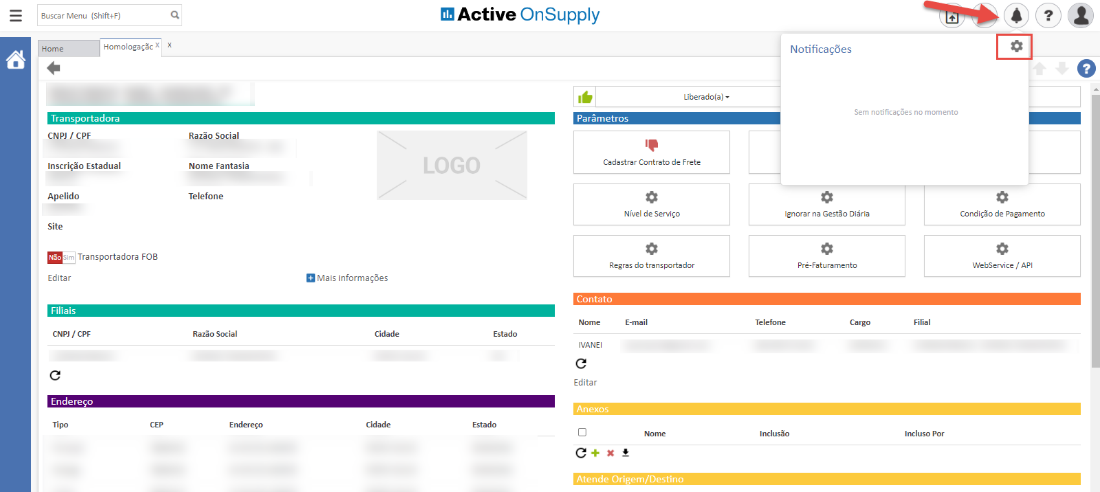The image size is (1100, 492).
Task: Open the user profile avatar
Action: pyautogui.click(x=1080, y=15)
